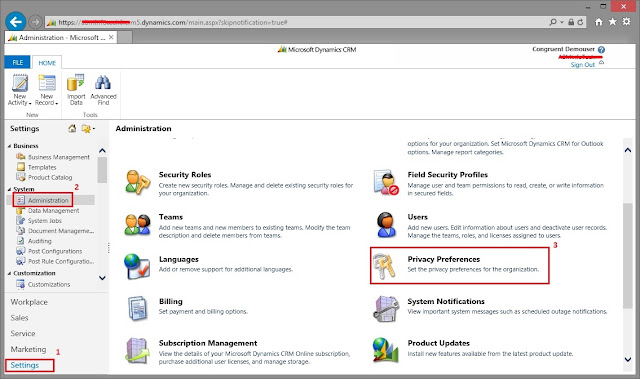The height and width of the screenshot is (379, 640).
Task: Open the FILE ribbon tab
Action: [x=18, y=62]
